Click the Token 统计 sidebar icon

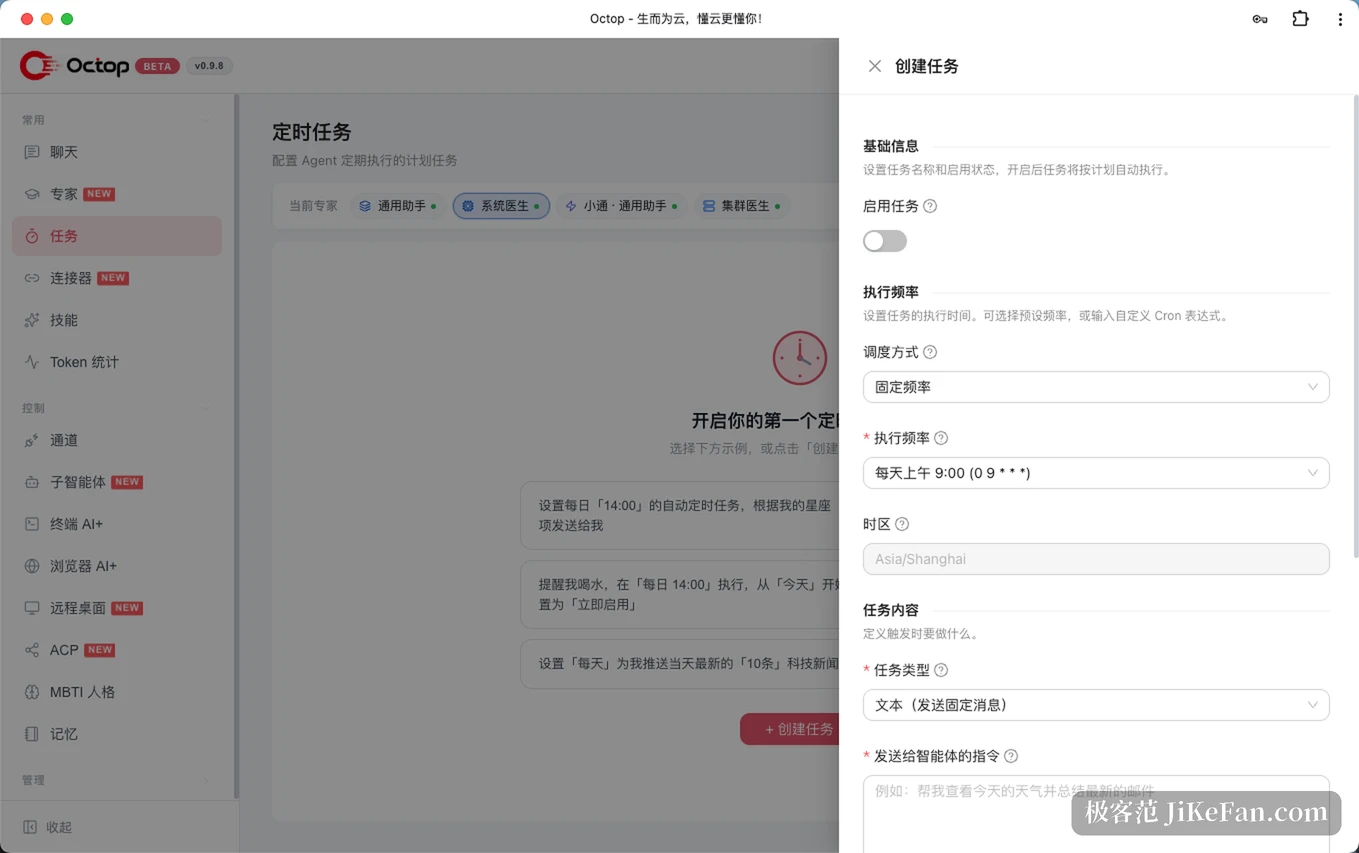[32, 362]
